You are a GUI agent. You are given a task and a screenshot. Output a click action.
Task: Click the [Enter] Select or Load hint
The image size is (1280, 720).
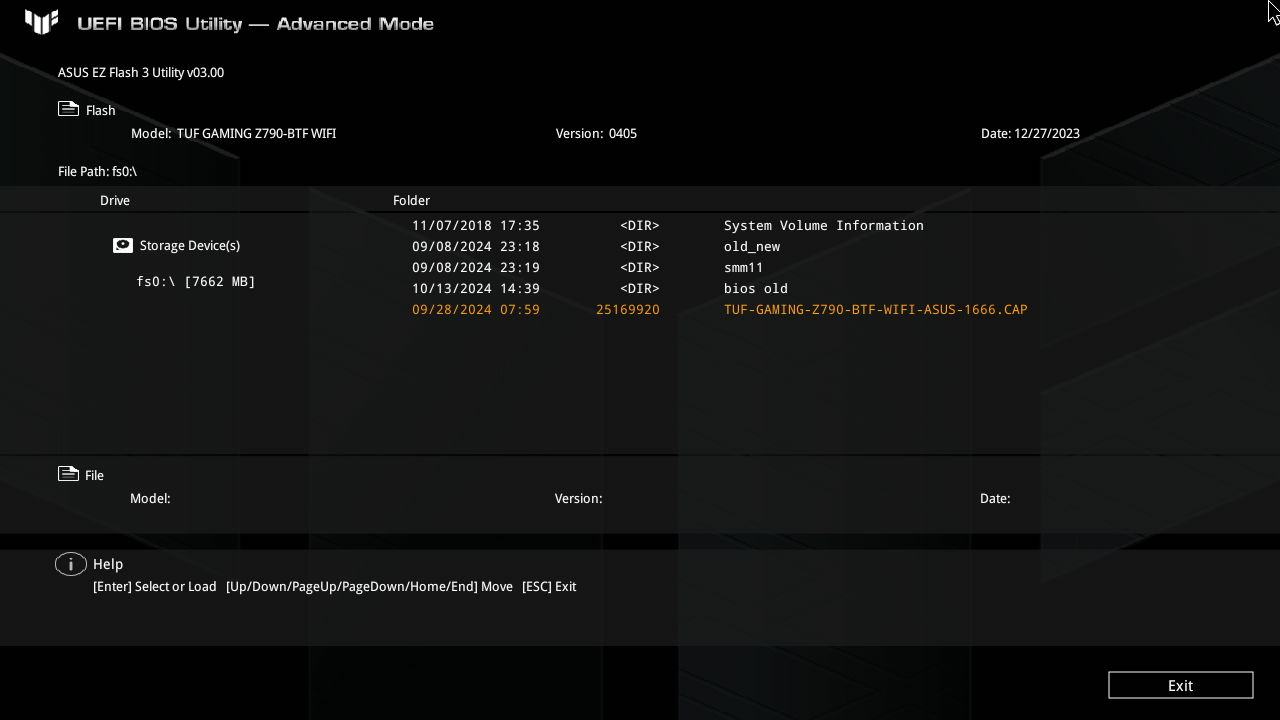coord(155,586)
